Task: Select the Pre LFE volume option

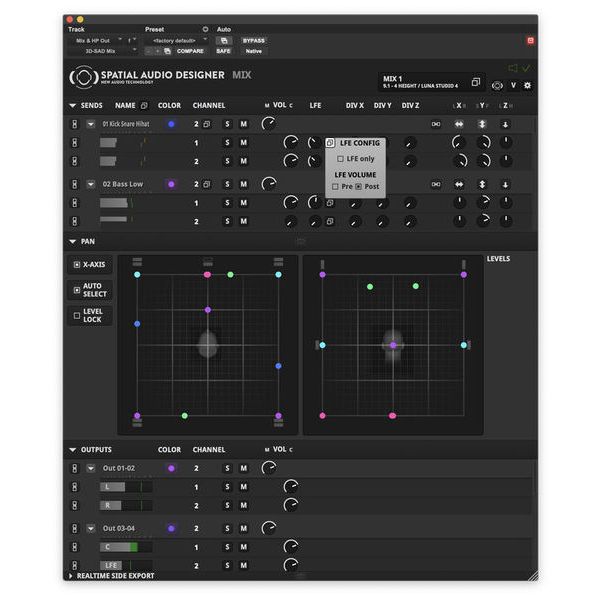Action: click(335, 186)
